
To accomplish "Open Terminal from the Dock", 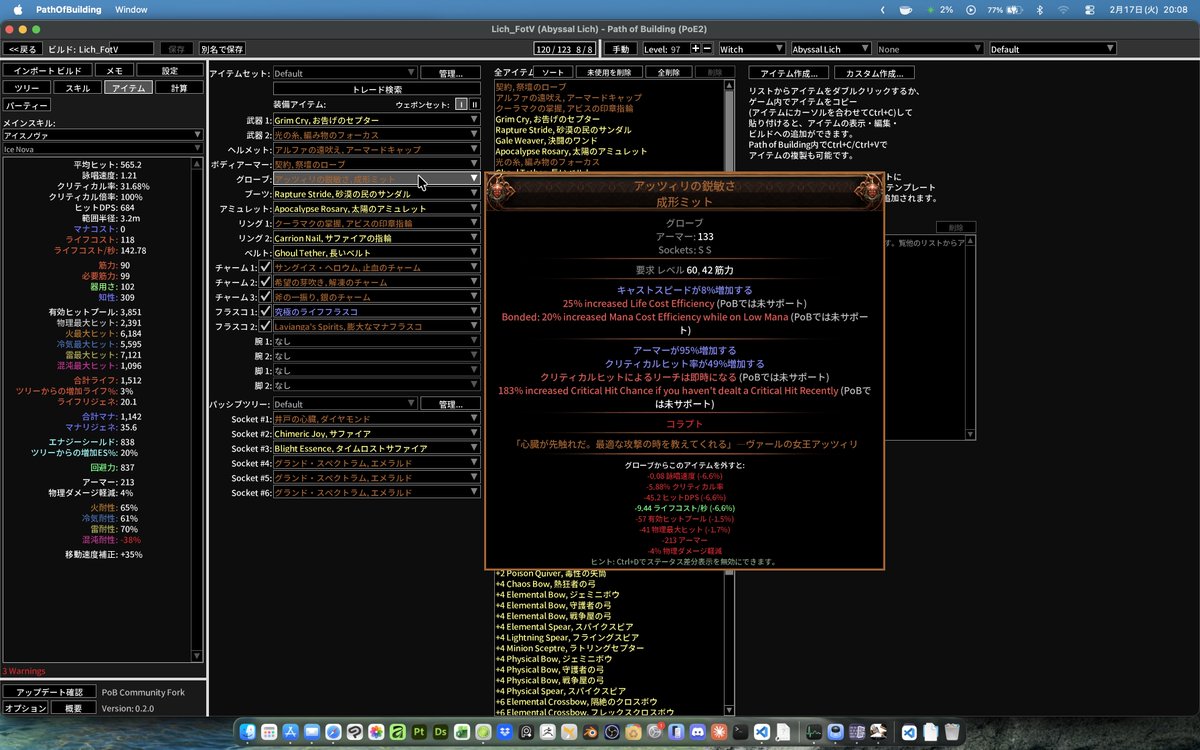I will [x=740, y=733].
